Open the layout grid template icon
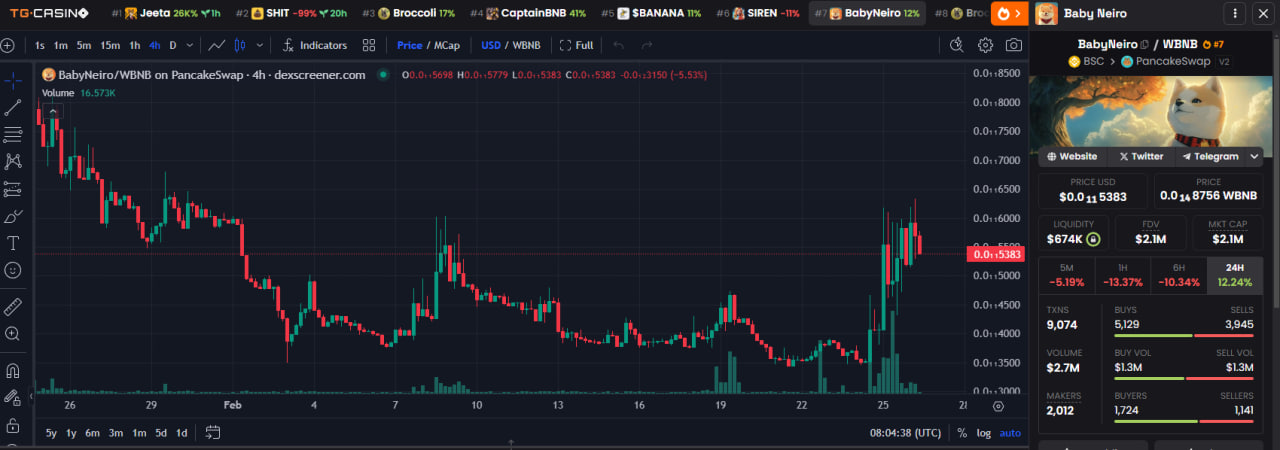 (x=369, y=45)
